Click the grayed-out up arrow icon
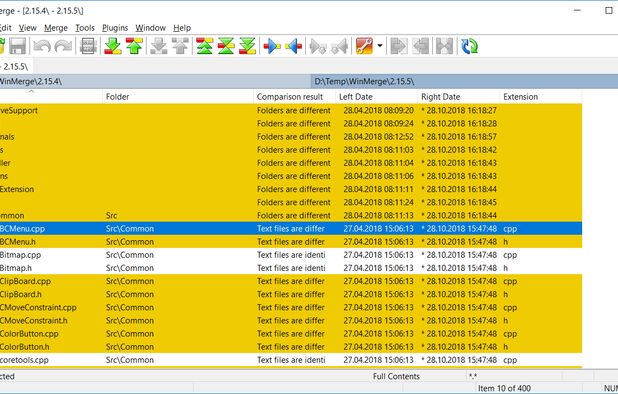The height and width of the screenshot is (394, 618). click(x=180, y=46)
